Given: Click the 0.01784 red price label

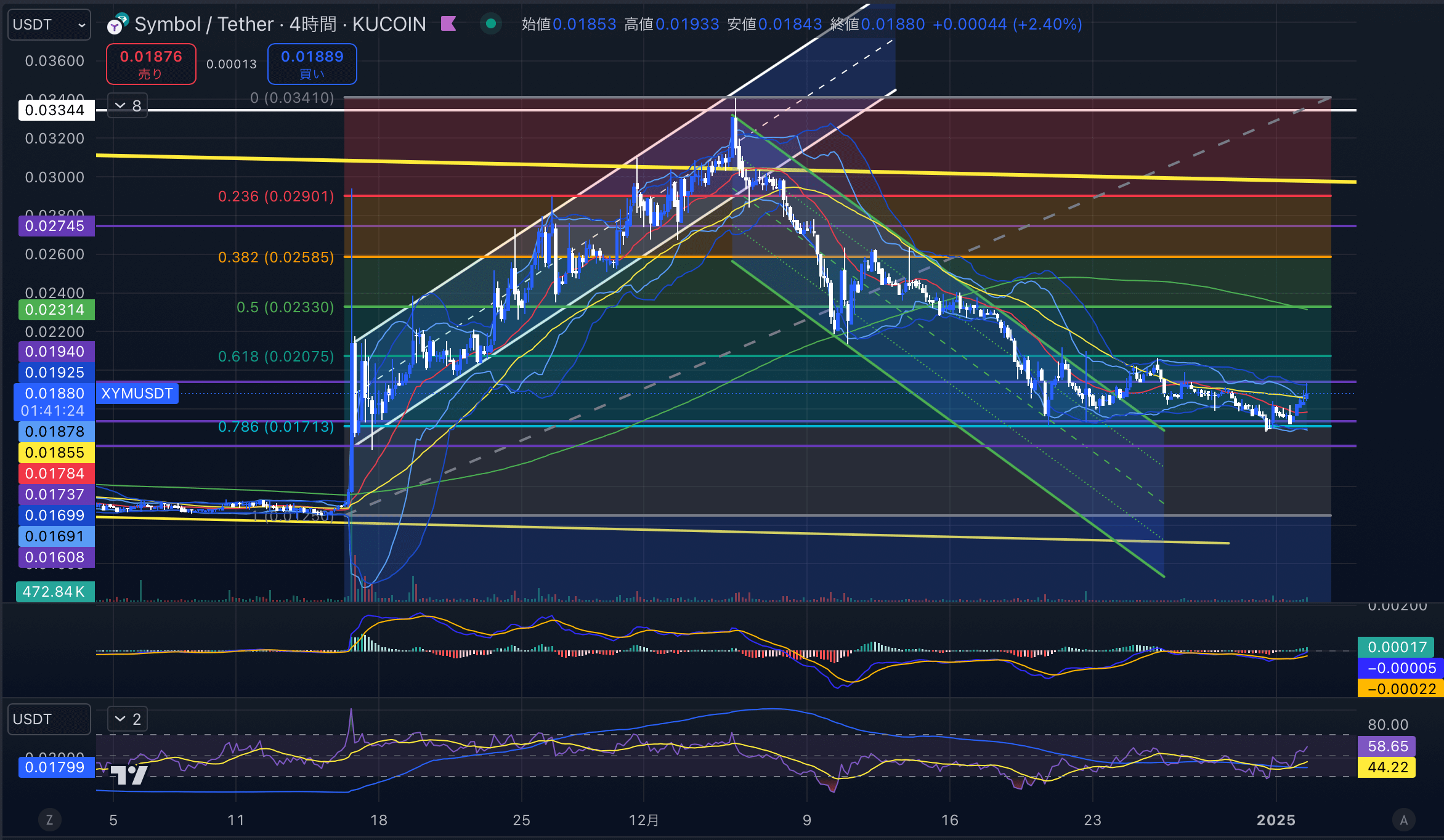Looking at the screenshot, I should (55, 474).
